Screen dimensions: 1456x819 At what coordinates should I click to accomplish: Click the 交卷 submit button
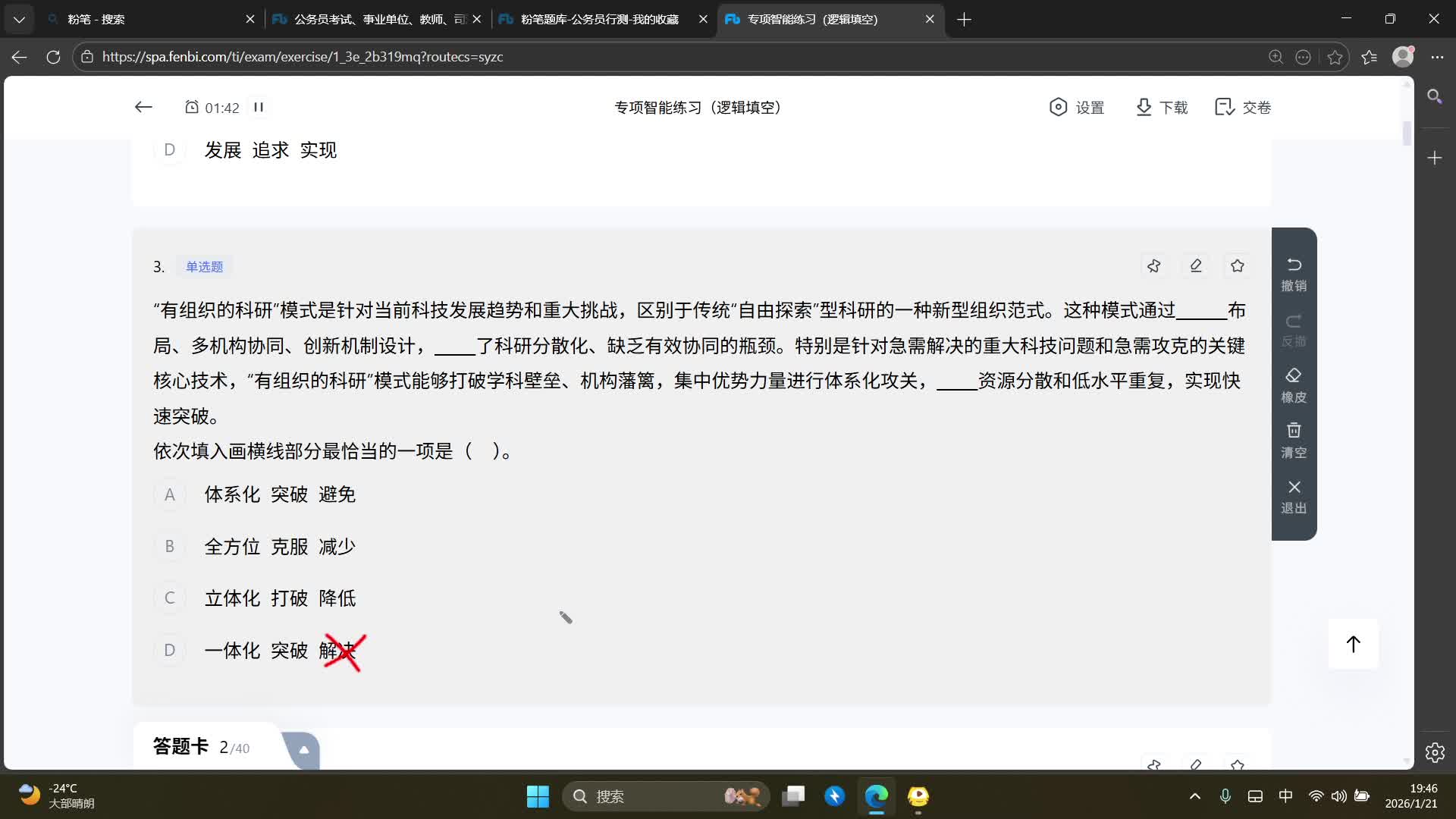click(1243, 108)
